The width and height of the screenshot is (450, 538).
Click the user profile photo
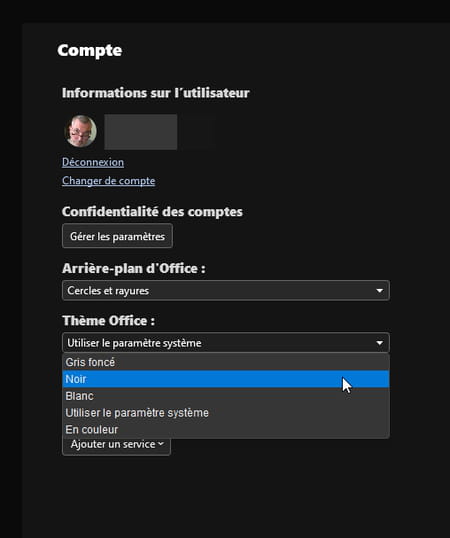[x=81, y=131]
